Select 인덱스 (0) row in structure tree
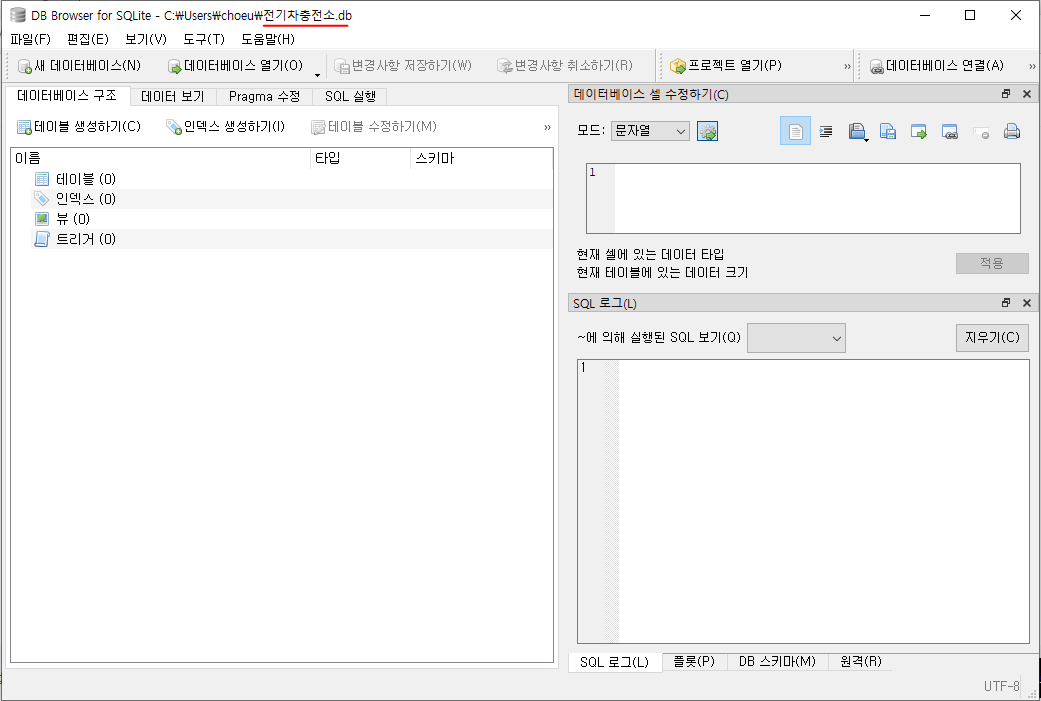 (x=292, y=198)
